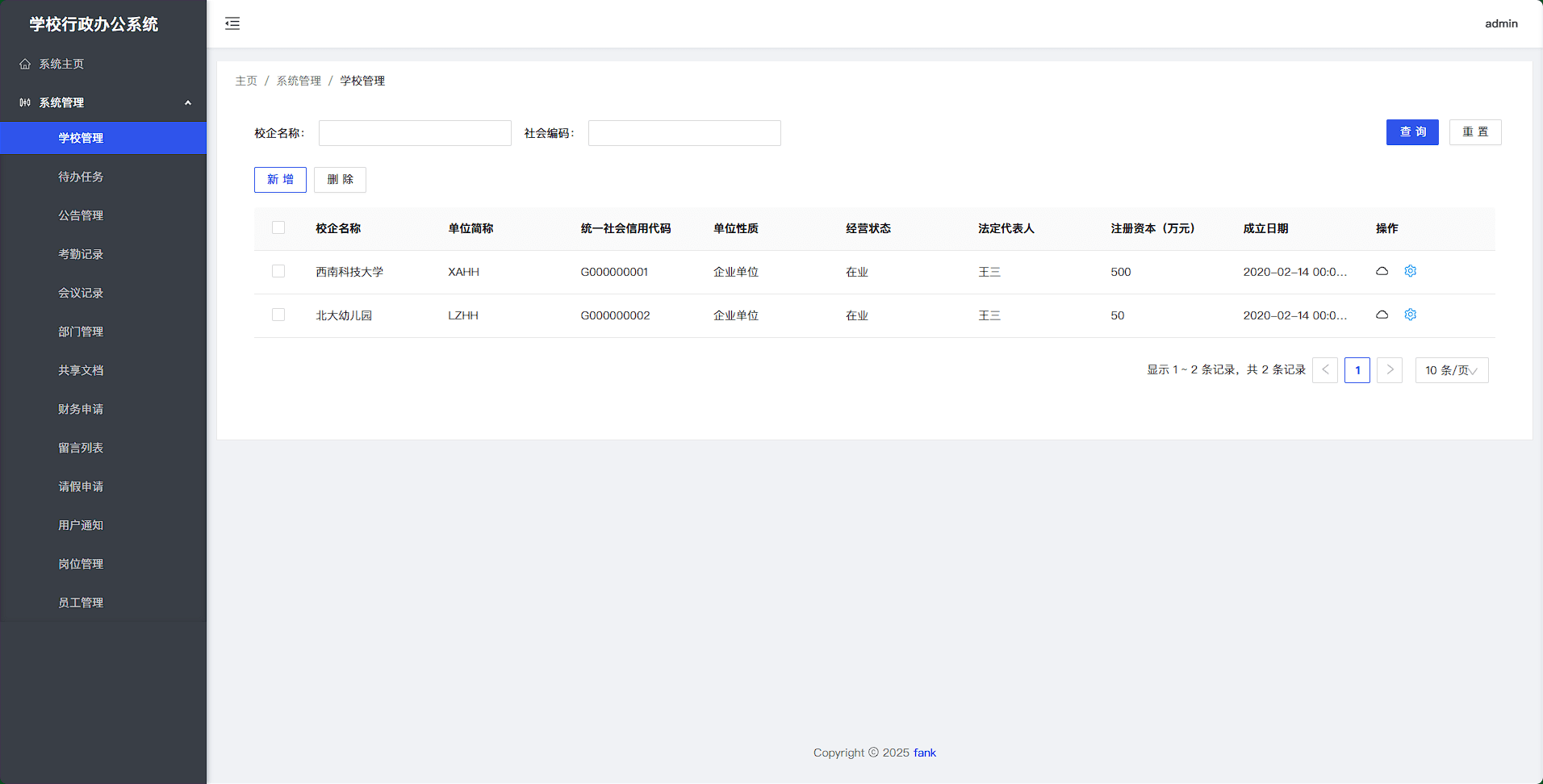The width and height of the screenshot is (1543, 784).
Task: Click the 新增 button
Action: click(x=280, y=180)
